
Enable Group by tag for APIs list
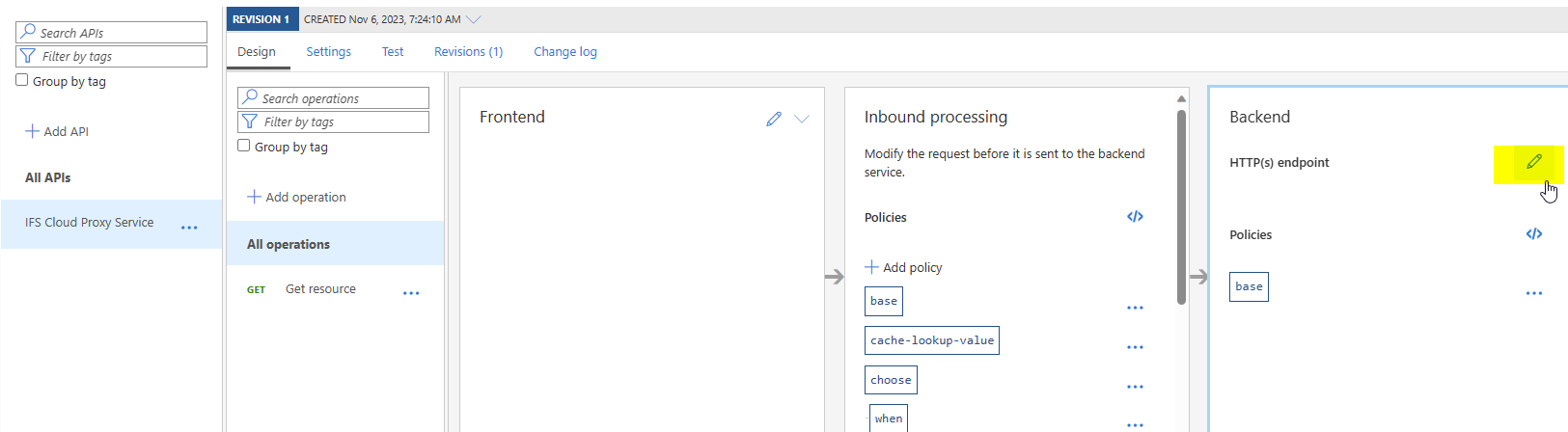click(22, 81)
